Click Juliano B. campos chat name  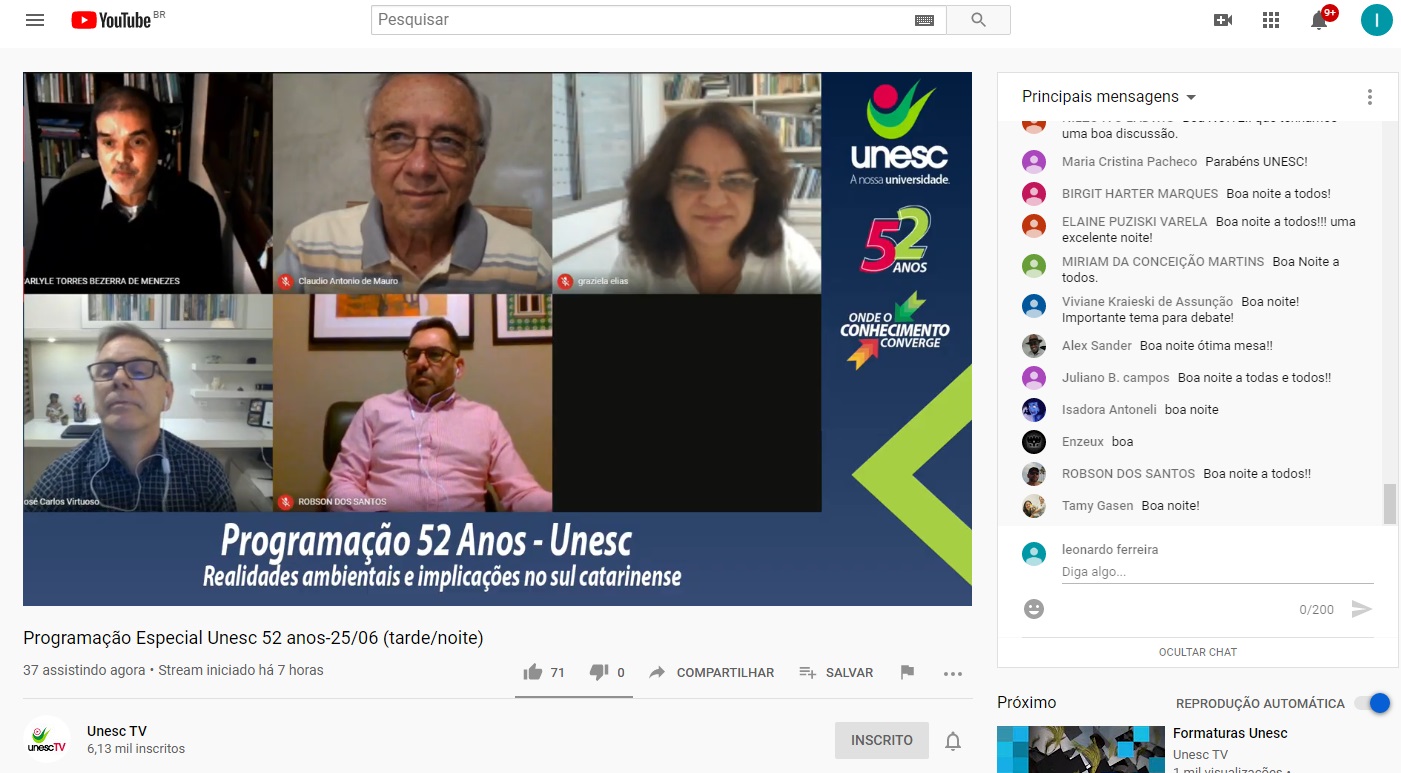click(x=1115, y=378)
